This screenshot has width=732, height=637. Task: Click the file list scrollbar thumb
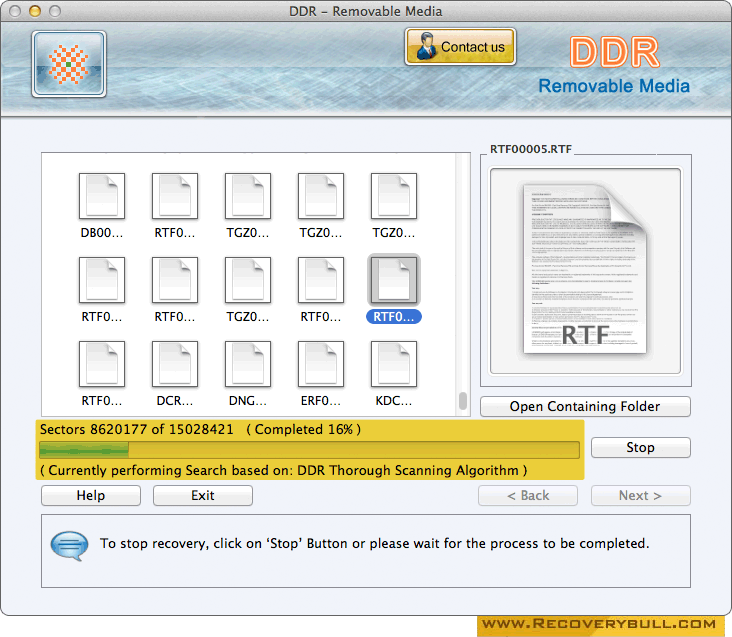[463, 401]
